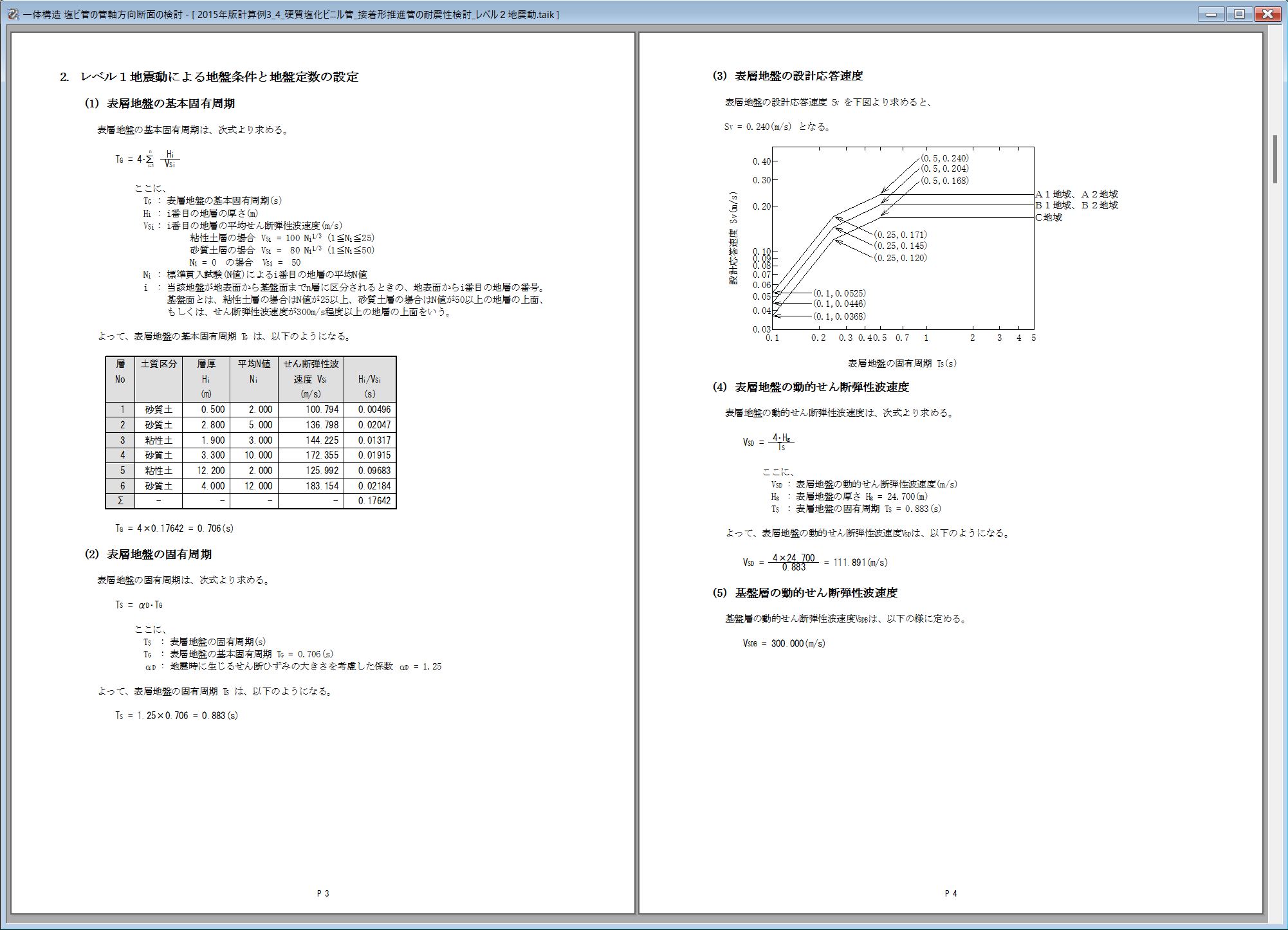Click the (2) 表層地盤の固有周期 heading
This screenshot has width=1288, height=930.
click(x=148, y=554)
